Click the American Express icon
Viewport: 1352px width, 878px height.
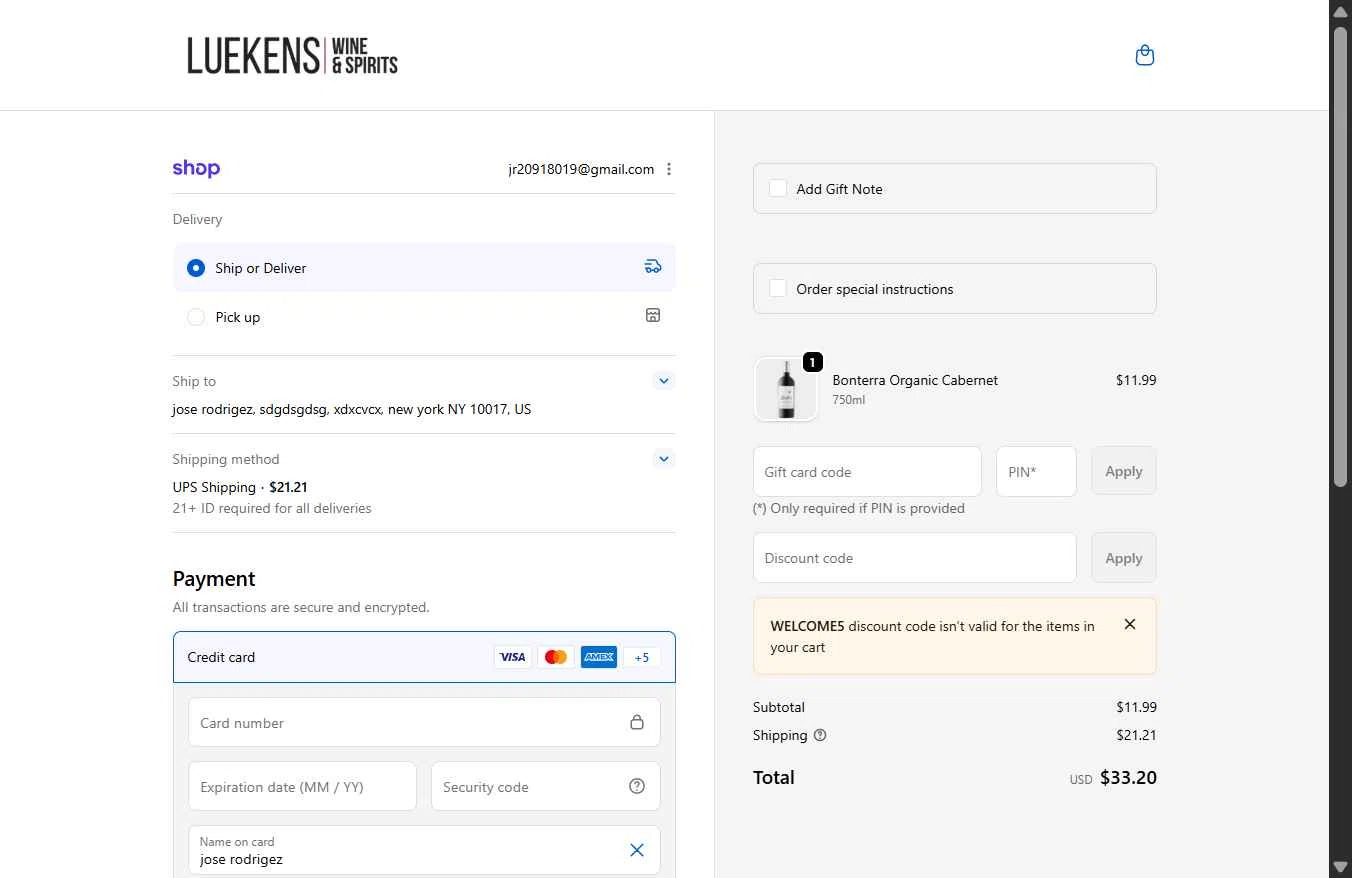click(x=599, y=657)
